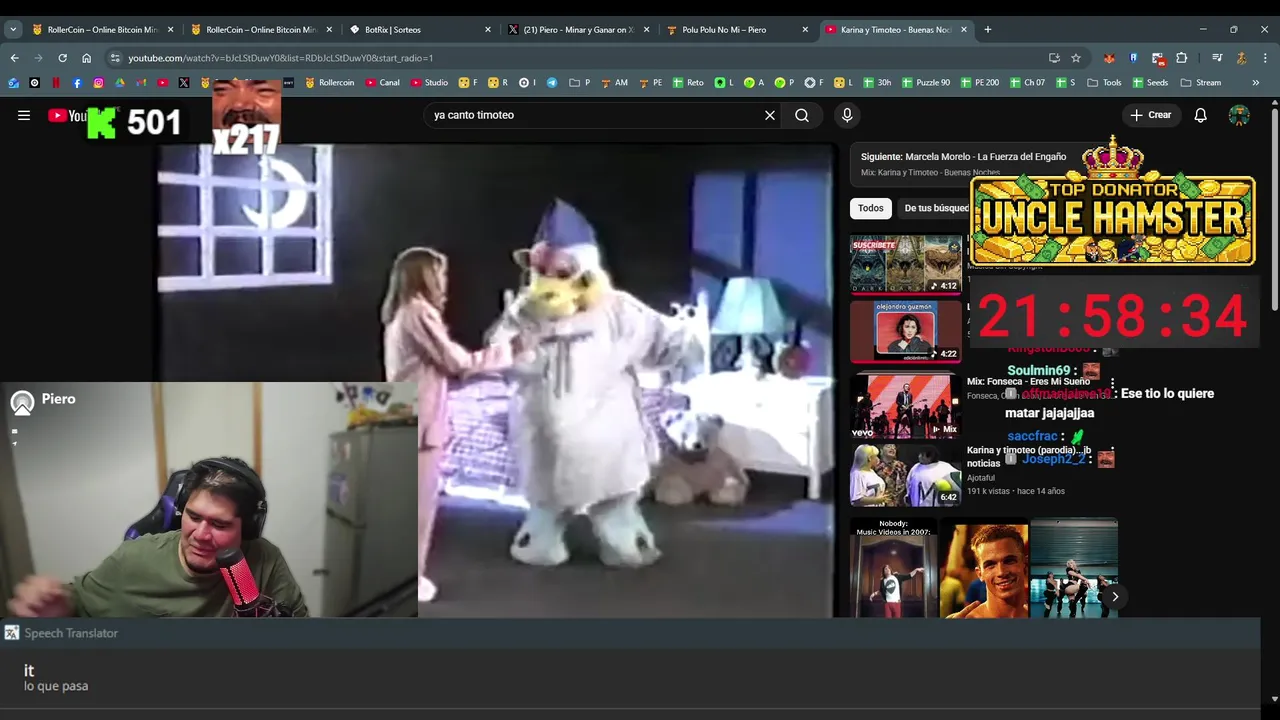
Task: Show more bookmarks with the double chevron
Action: click(1255, 83)
